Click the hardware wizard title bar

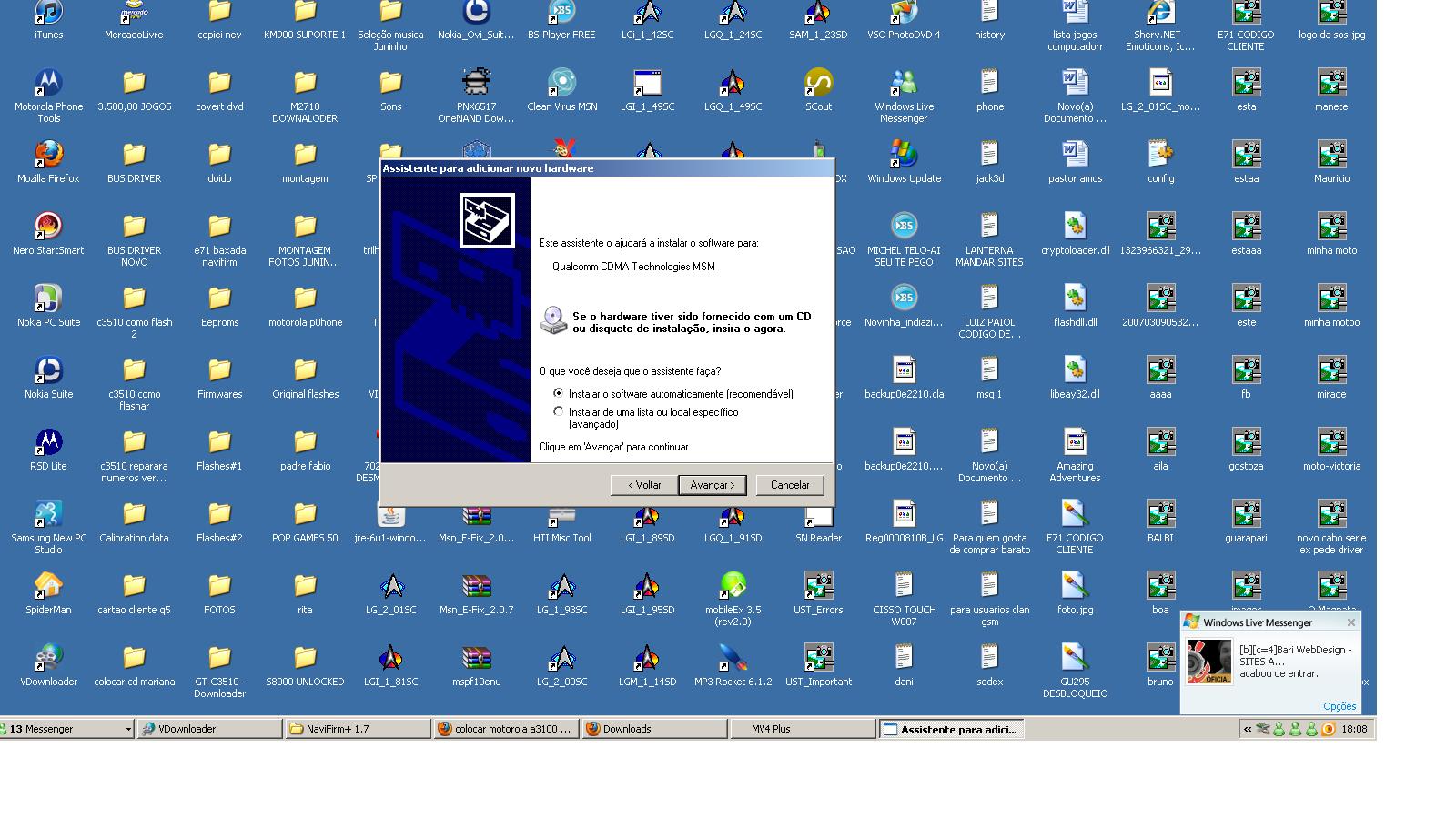607,168
